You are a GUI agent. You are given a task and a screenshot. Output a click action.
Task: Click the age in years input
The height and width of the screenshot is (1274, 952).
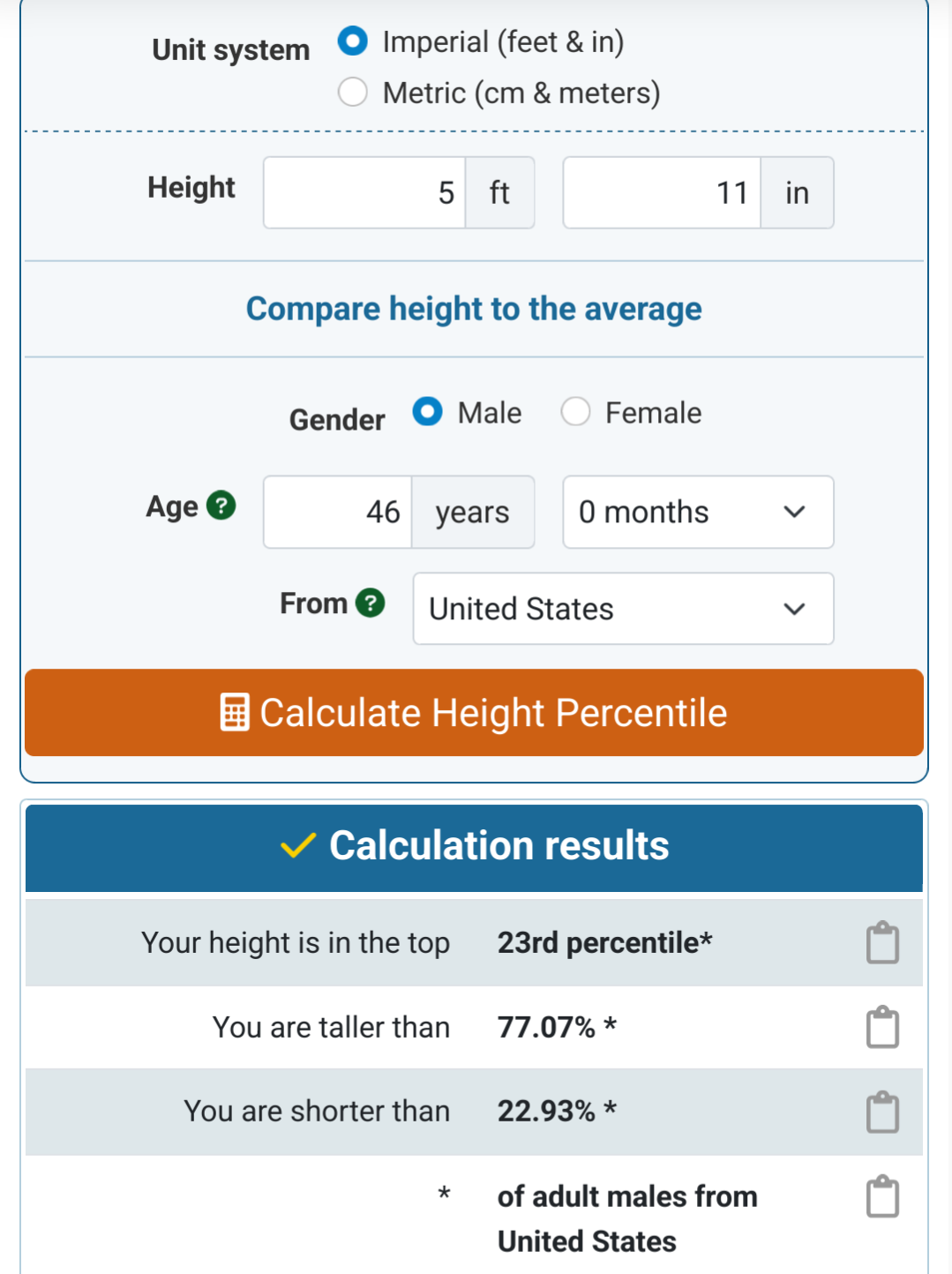point(338,512)
